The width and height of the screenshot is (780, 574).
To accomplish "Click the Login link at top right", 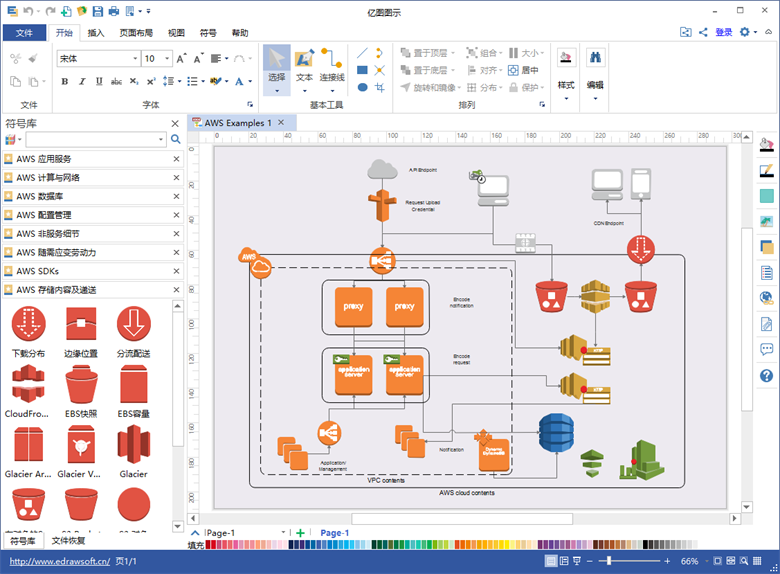I will tap(724, 32).
